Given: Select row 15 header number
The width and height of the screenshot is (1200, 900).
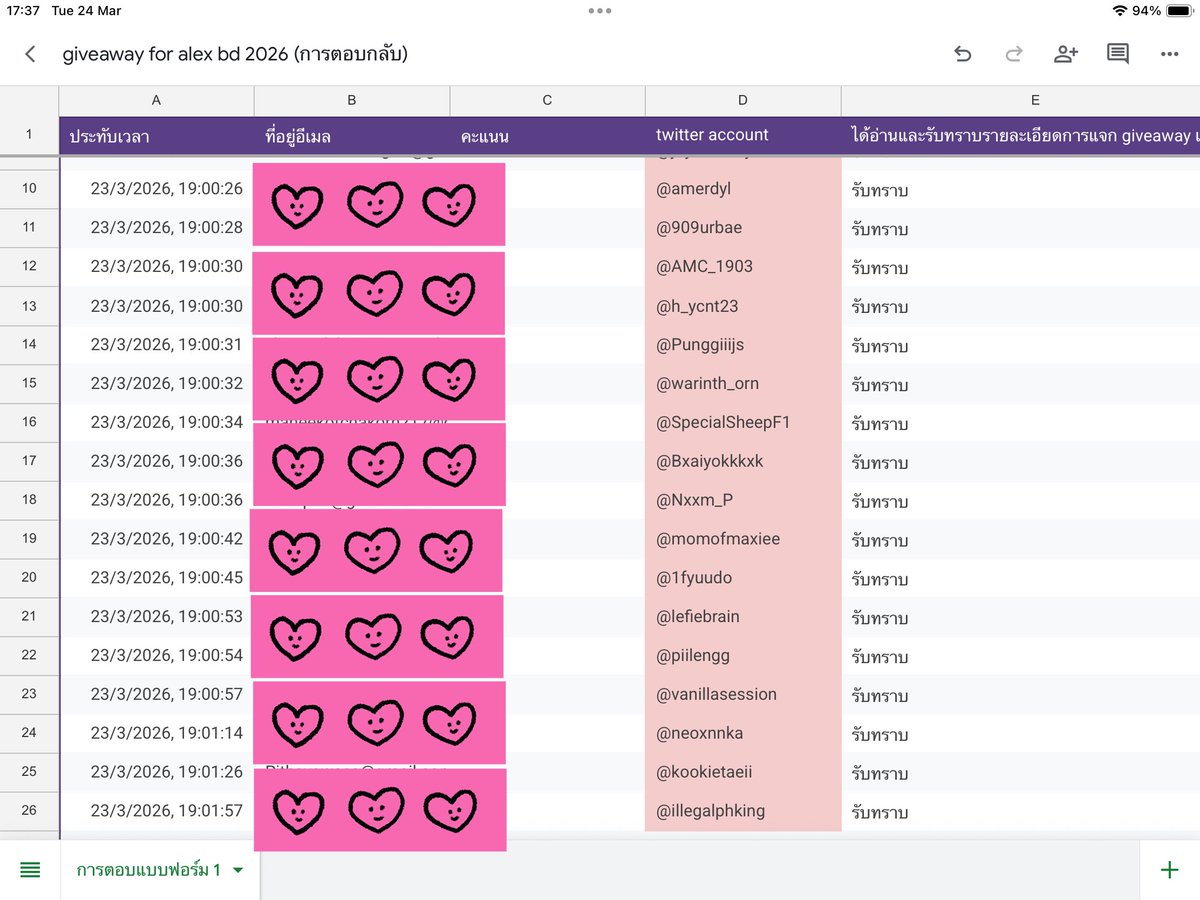Looking at the screenshot, I should click(29, 383).
